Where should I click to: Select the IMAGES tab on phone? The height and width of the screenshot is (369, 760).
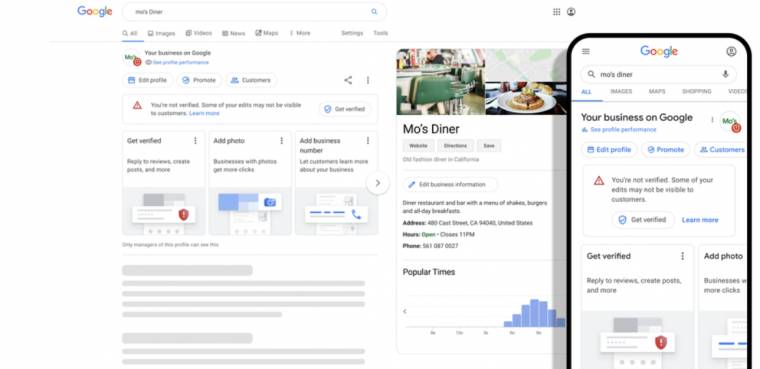pyautogui.click(x=621, y=91)
